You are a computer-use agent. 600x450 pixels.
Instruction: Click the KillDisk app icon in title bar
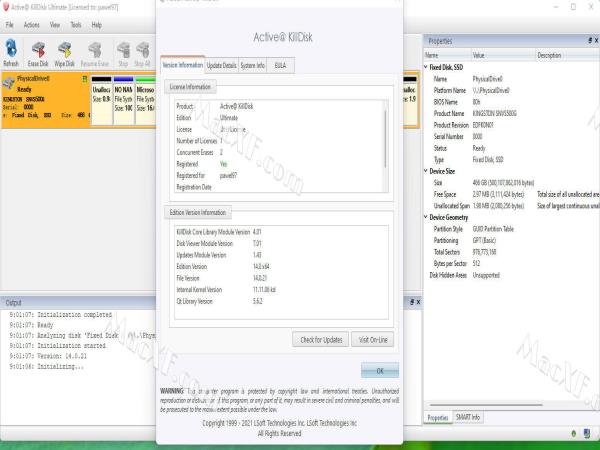[5, 7]
